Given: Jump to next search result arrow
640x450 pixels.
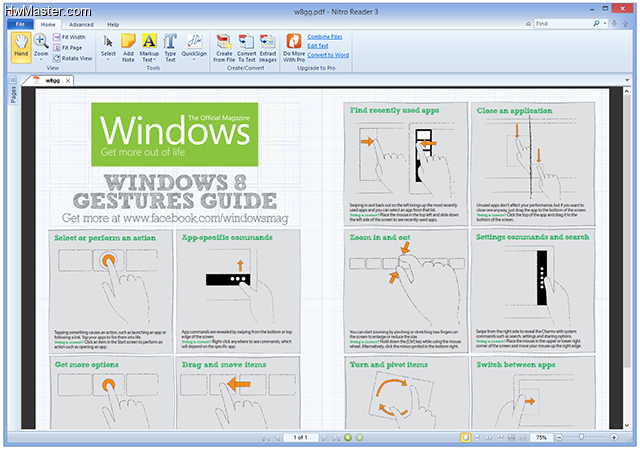Looking at the screenshot, I should pos(614,24).
